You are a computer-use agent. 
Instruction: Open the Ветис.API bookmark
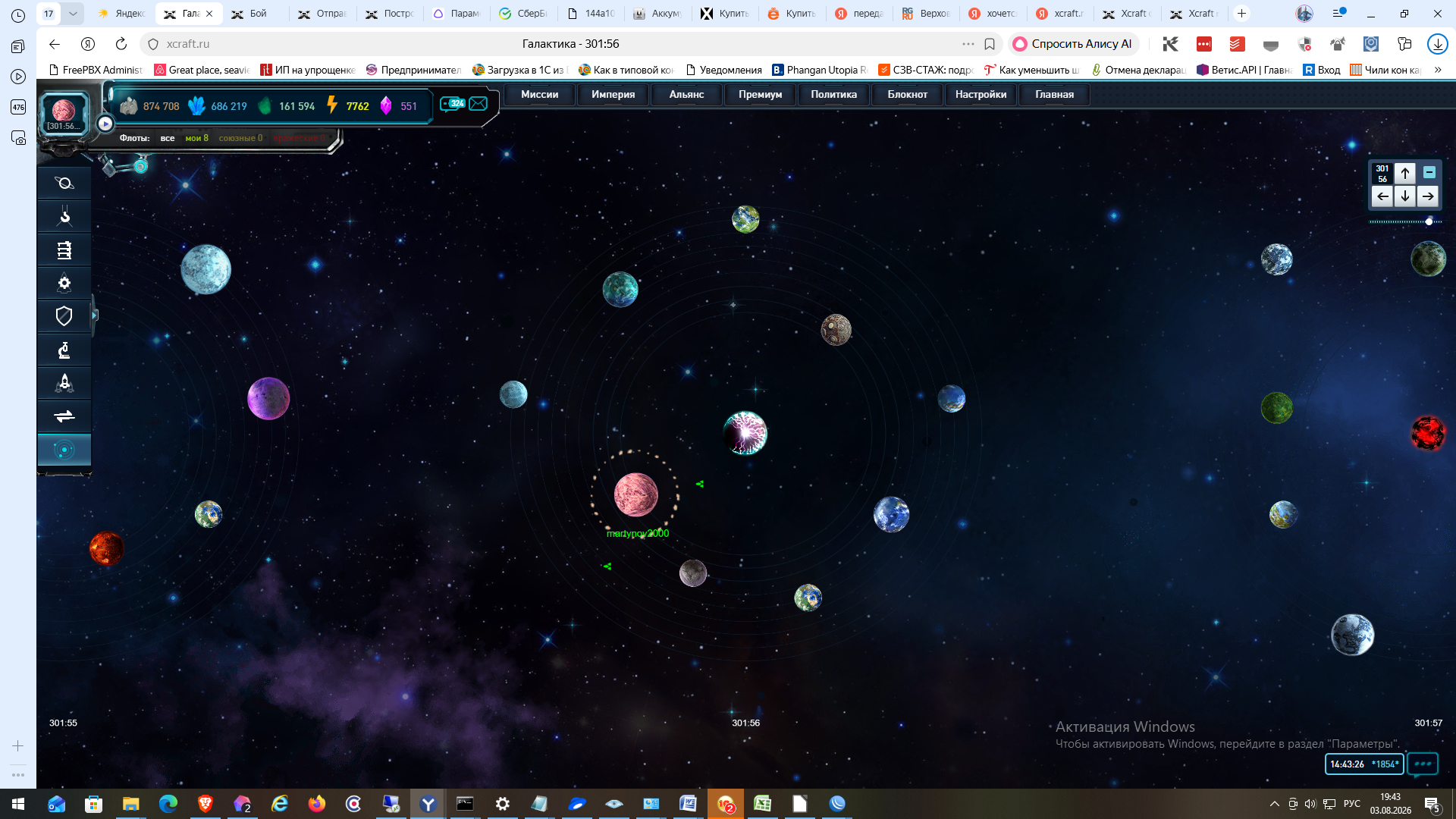(x=1244, y=70)
